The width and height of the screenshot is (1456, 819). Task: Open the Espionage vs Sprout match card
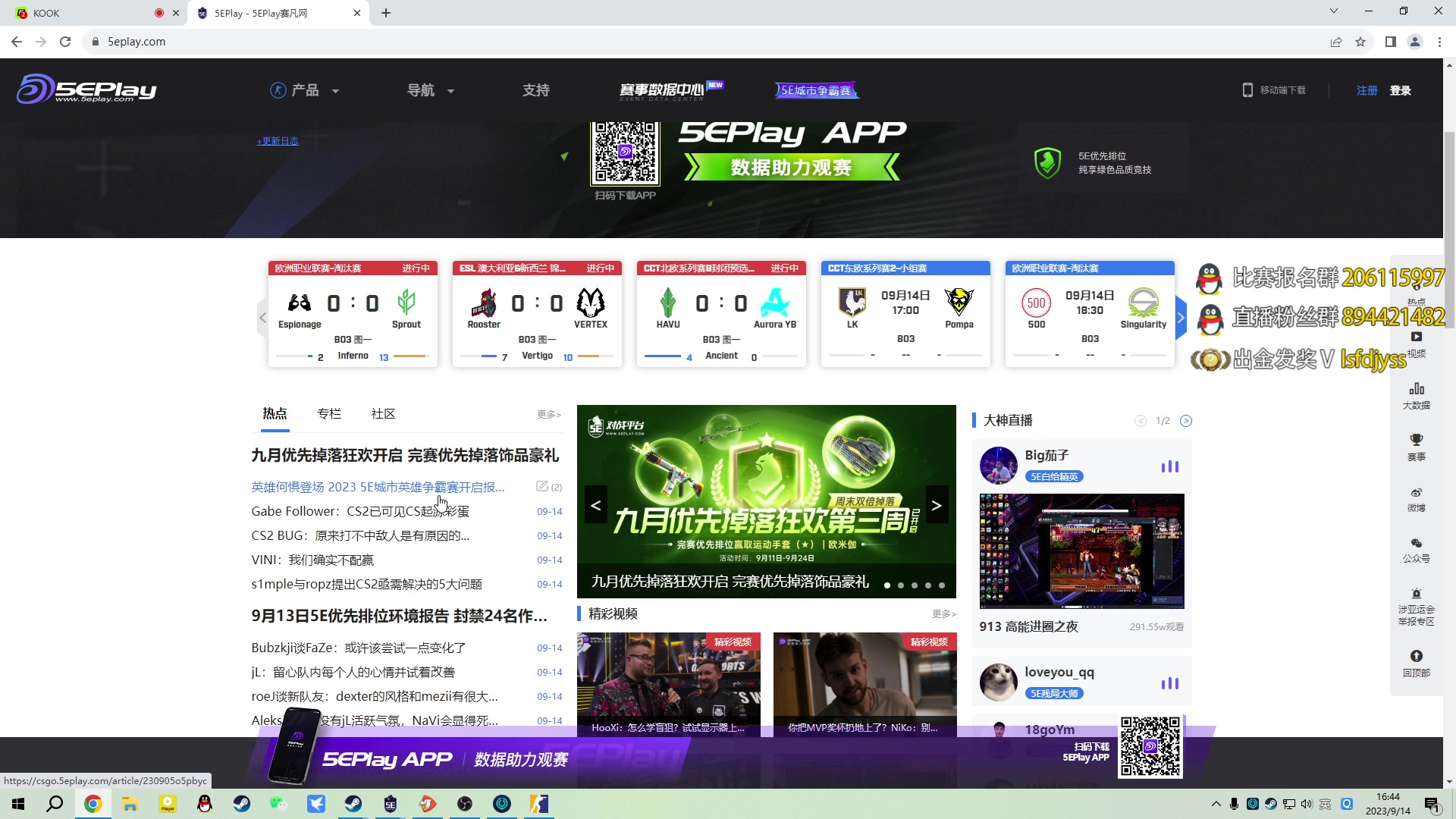(353, 314)
